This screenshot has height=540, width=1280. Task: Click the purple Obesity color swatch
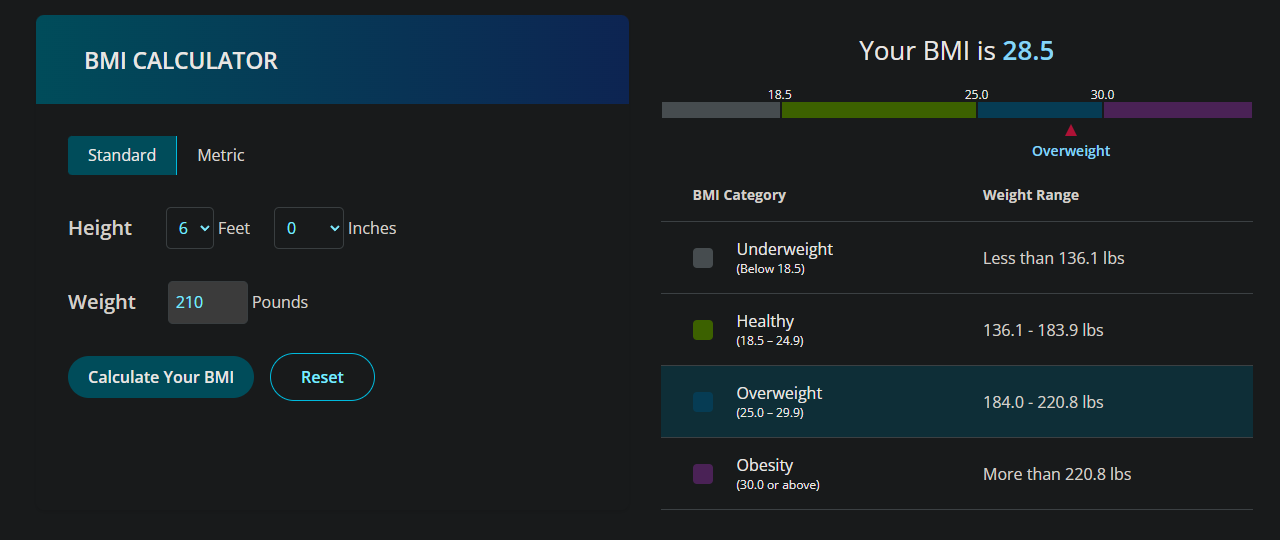(x=703, y=474)
